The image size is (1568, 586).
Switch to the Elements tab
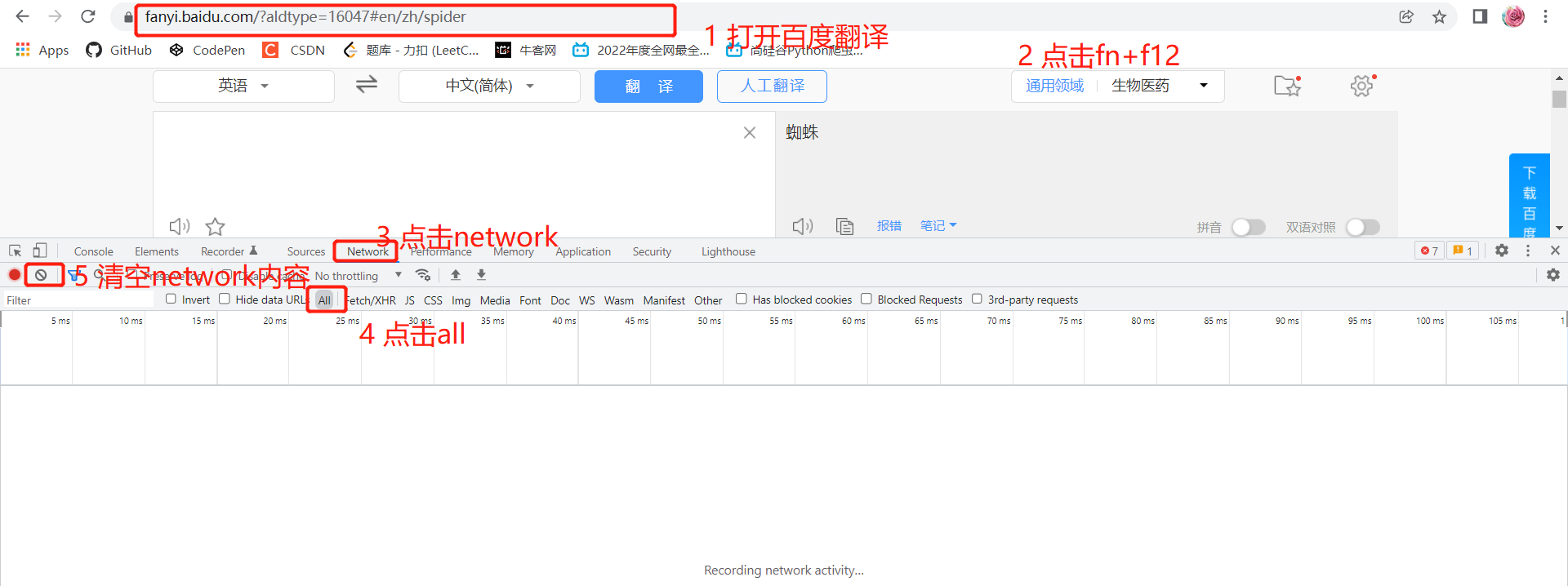pyautogui.click(x=157, y=251)
